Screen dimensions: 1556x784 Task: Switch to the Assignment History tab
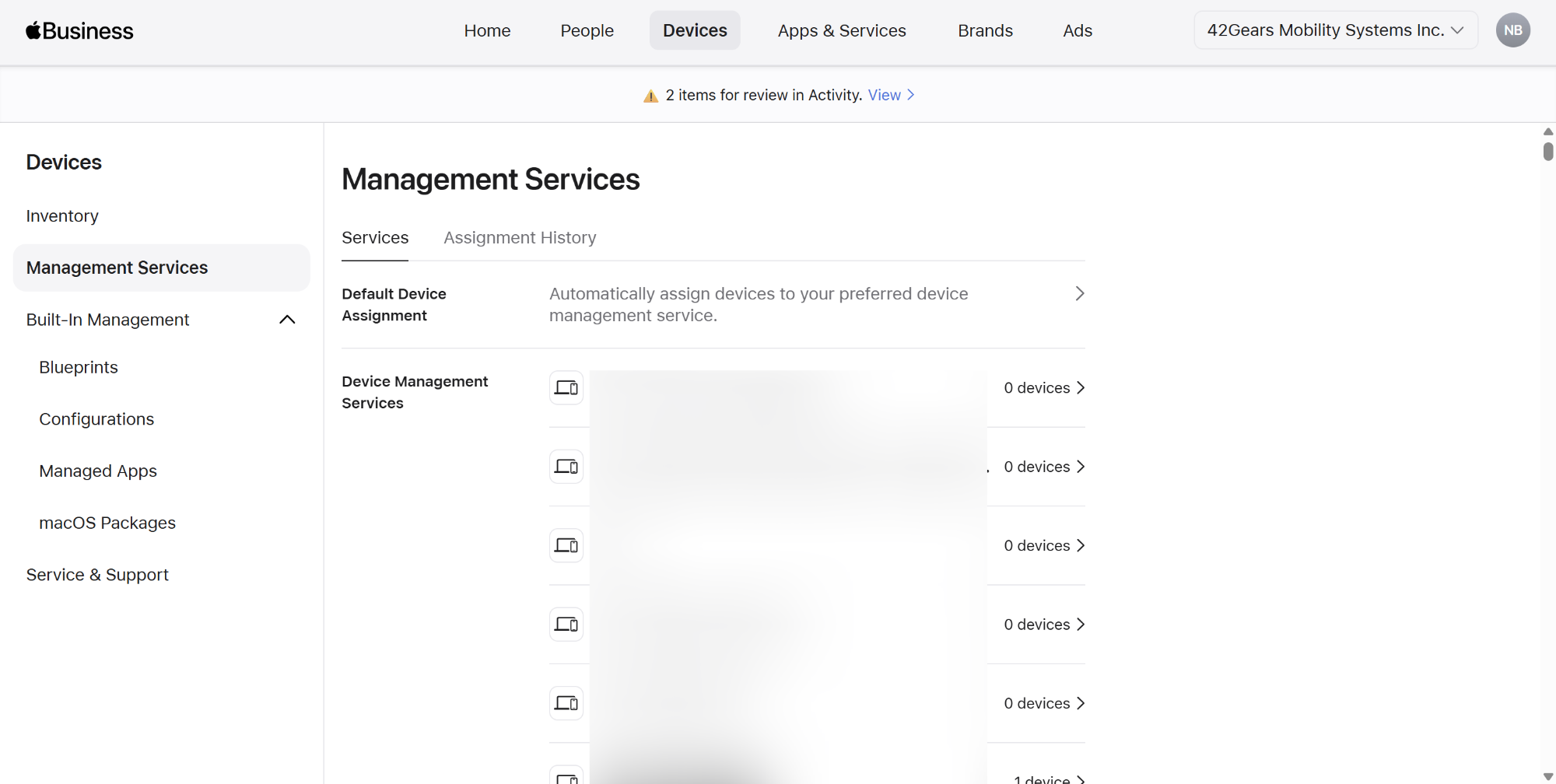pos(520,237)
